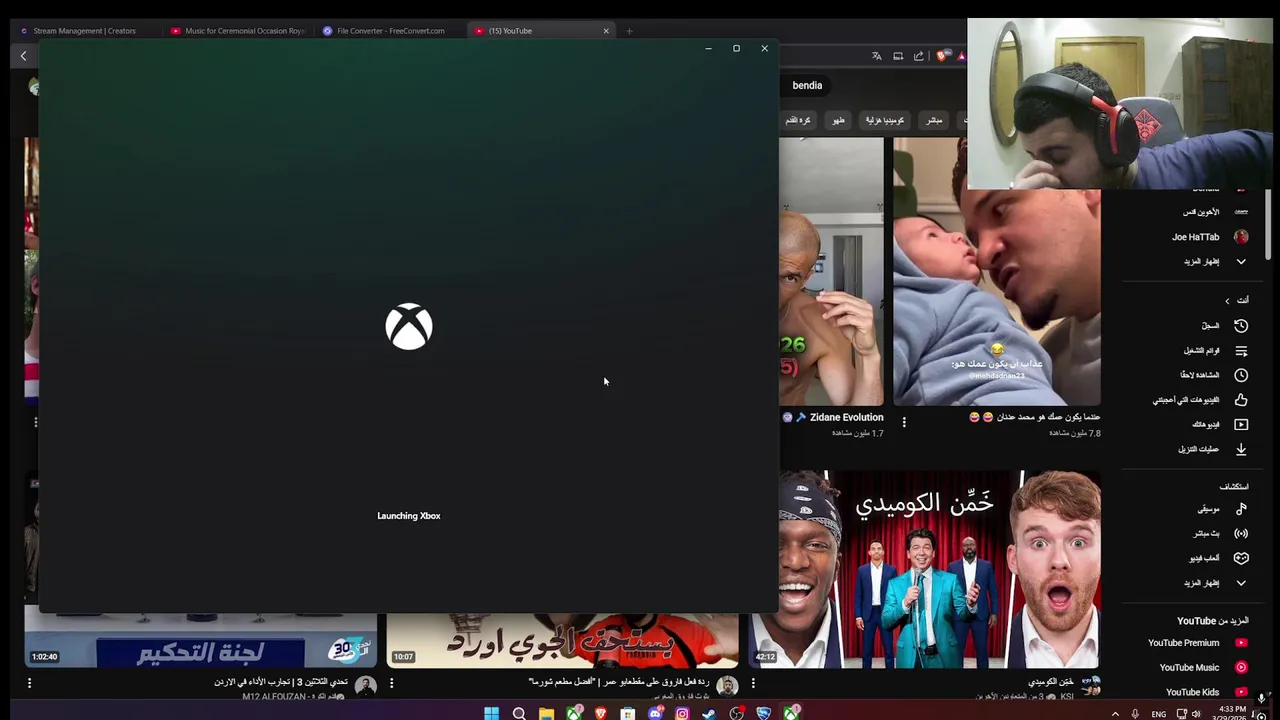Viewport: 1280px width, 720px height.
Task: Open the Playlists icon in YouTube sidebar
Action: (x=1241, y=351)
